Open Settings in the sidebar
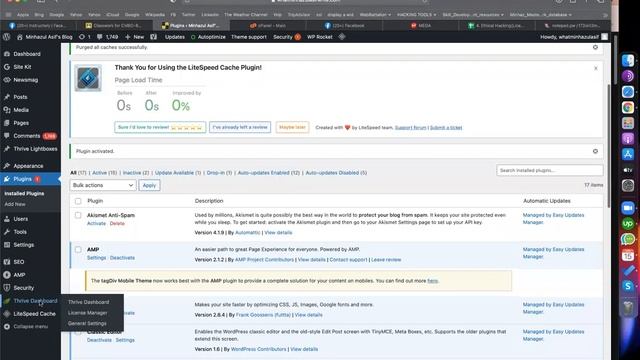Image resolution: width=640 pixels, height=360 pixels. 24,245
